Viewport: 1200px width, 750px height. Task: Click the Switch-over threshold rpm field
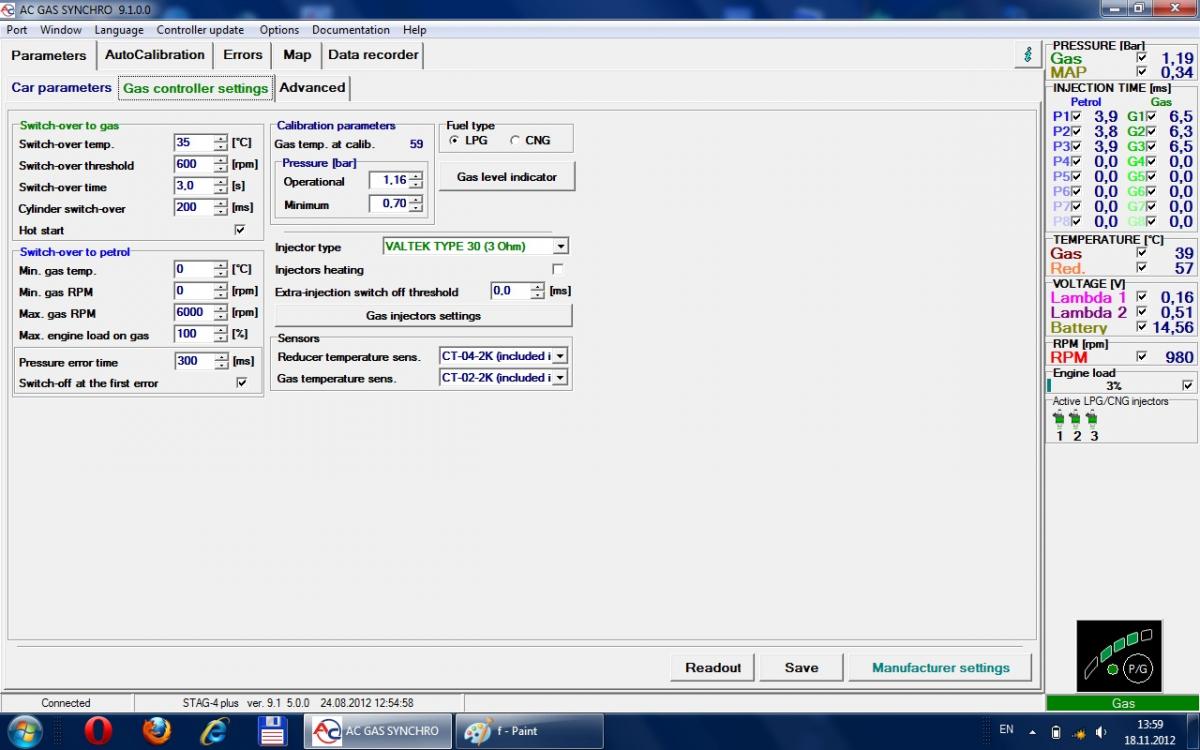193,165
